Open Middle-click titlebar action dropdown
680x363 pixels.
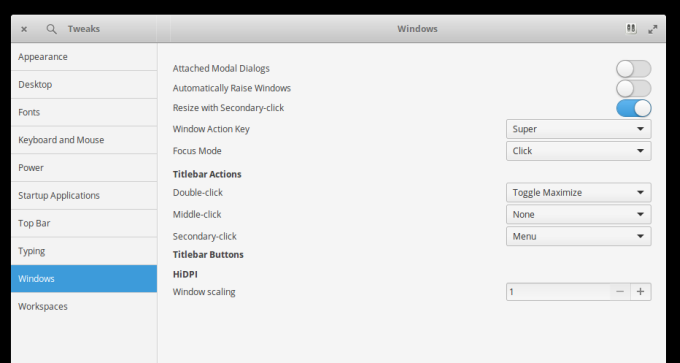(x=579, y=214)
